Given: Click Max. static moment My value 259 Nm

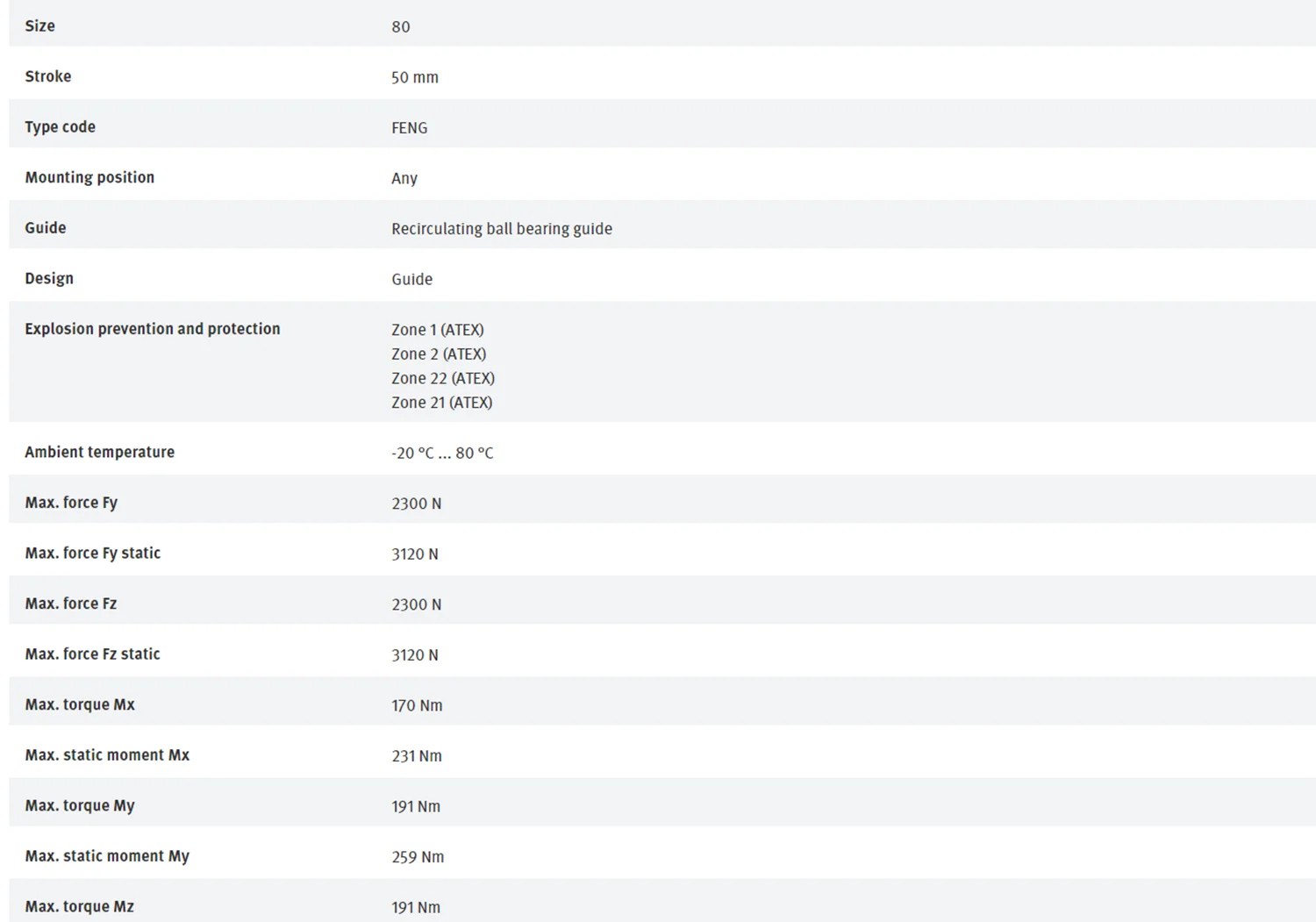Looking at the screenshot, I should pyautogui.click(x=418, y=857).
